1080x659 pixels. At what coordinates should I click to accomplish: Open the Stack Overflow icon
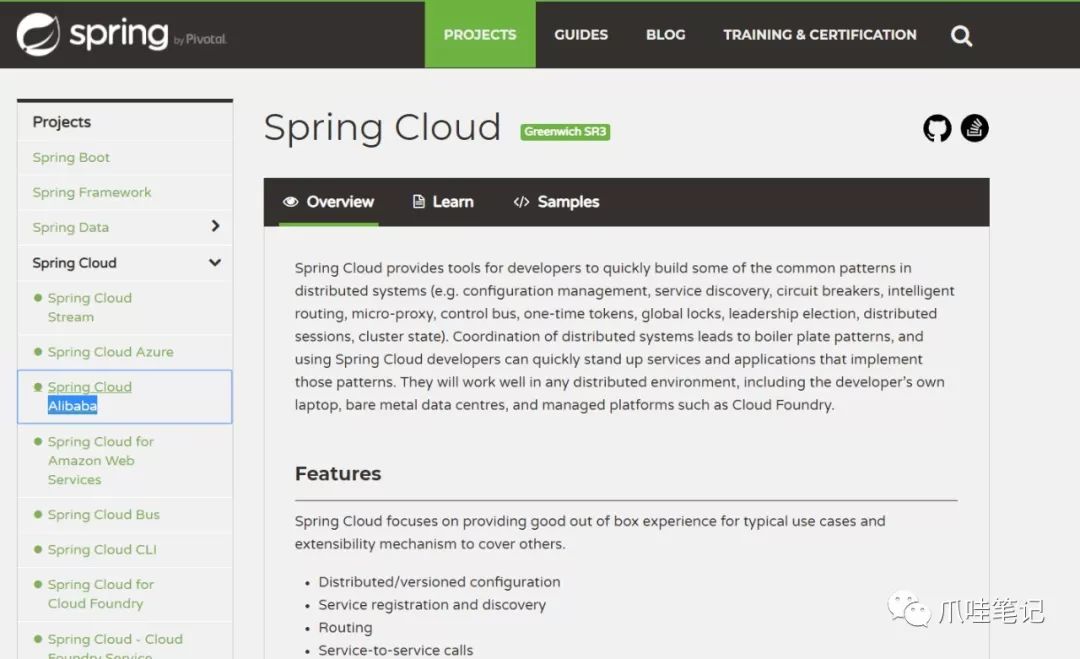tap(975, 128)
